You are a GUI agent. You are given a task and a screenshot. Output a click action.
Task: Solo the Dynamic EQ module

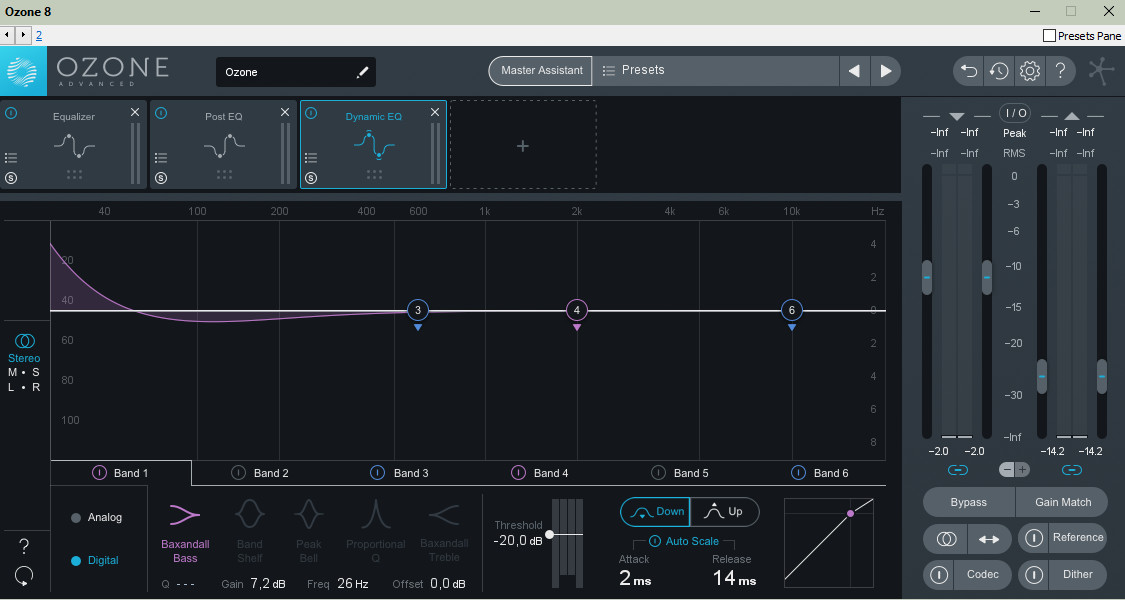pyautogui.click(x=311, y=178)
